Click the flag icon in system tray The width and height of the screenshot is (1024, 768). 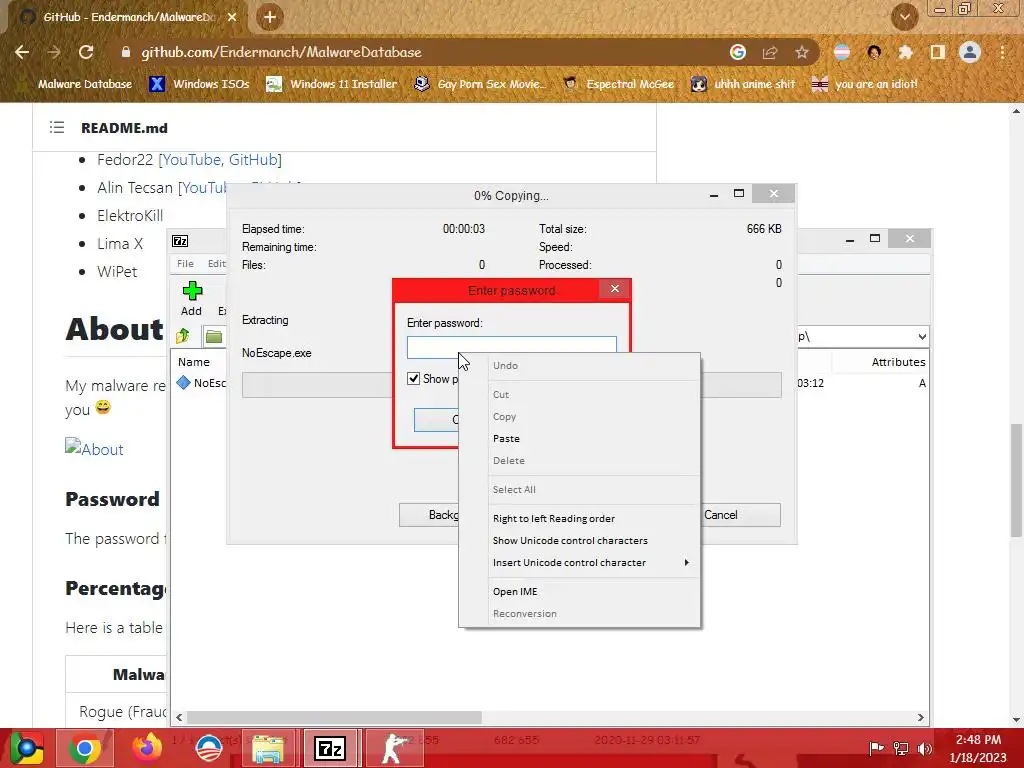point(876,748)
